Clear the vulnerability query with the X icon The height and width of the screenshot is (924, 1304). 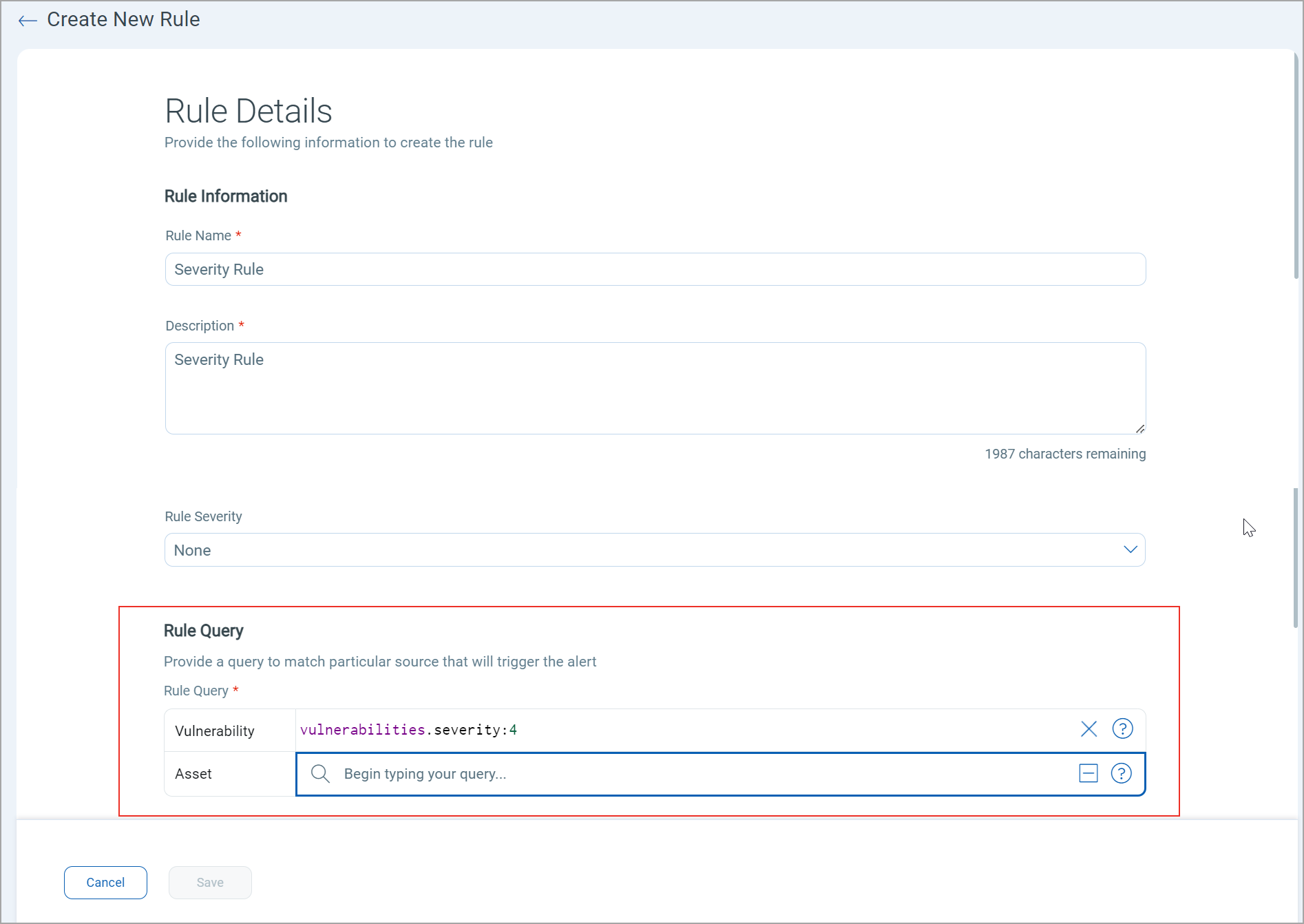tap(1089, 729)
